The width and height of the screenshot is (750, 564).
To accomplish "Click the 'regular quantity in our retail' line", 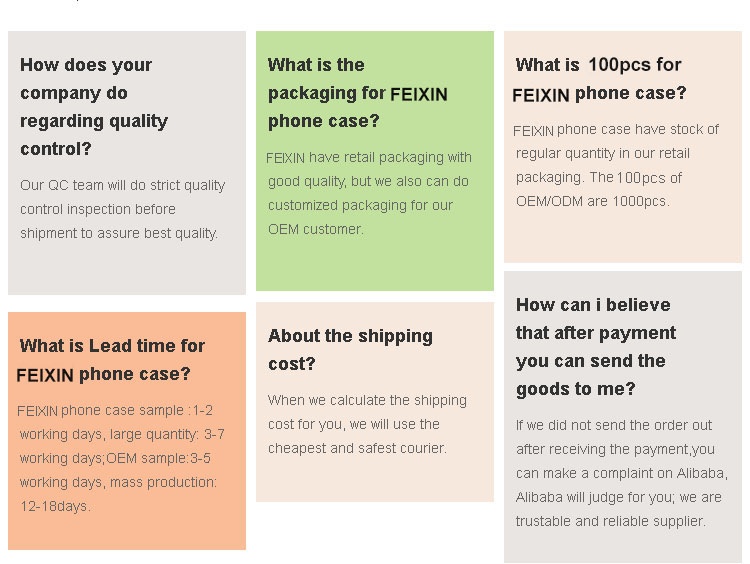I will coord(603,154).
